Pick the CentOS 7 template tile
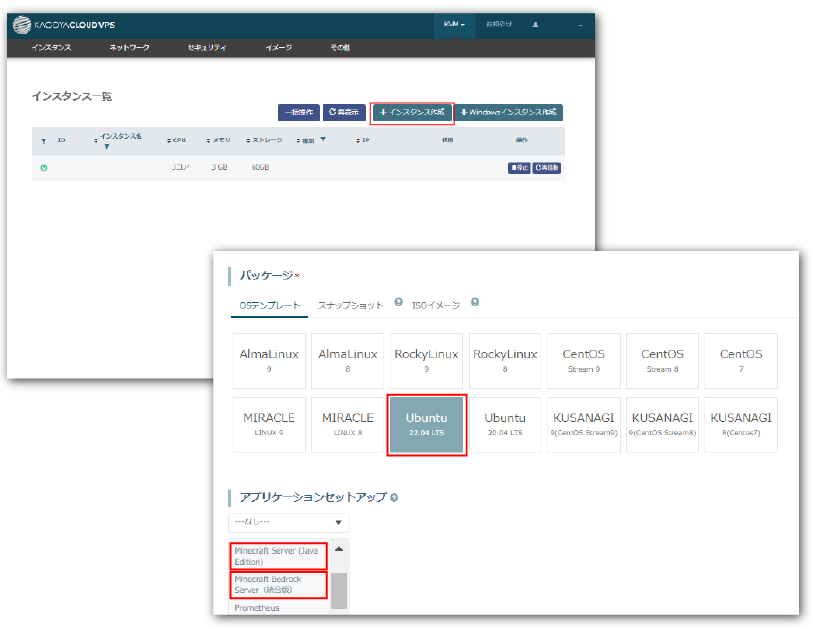 741,360
